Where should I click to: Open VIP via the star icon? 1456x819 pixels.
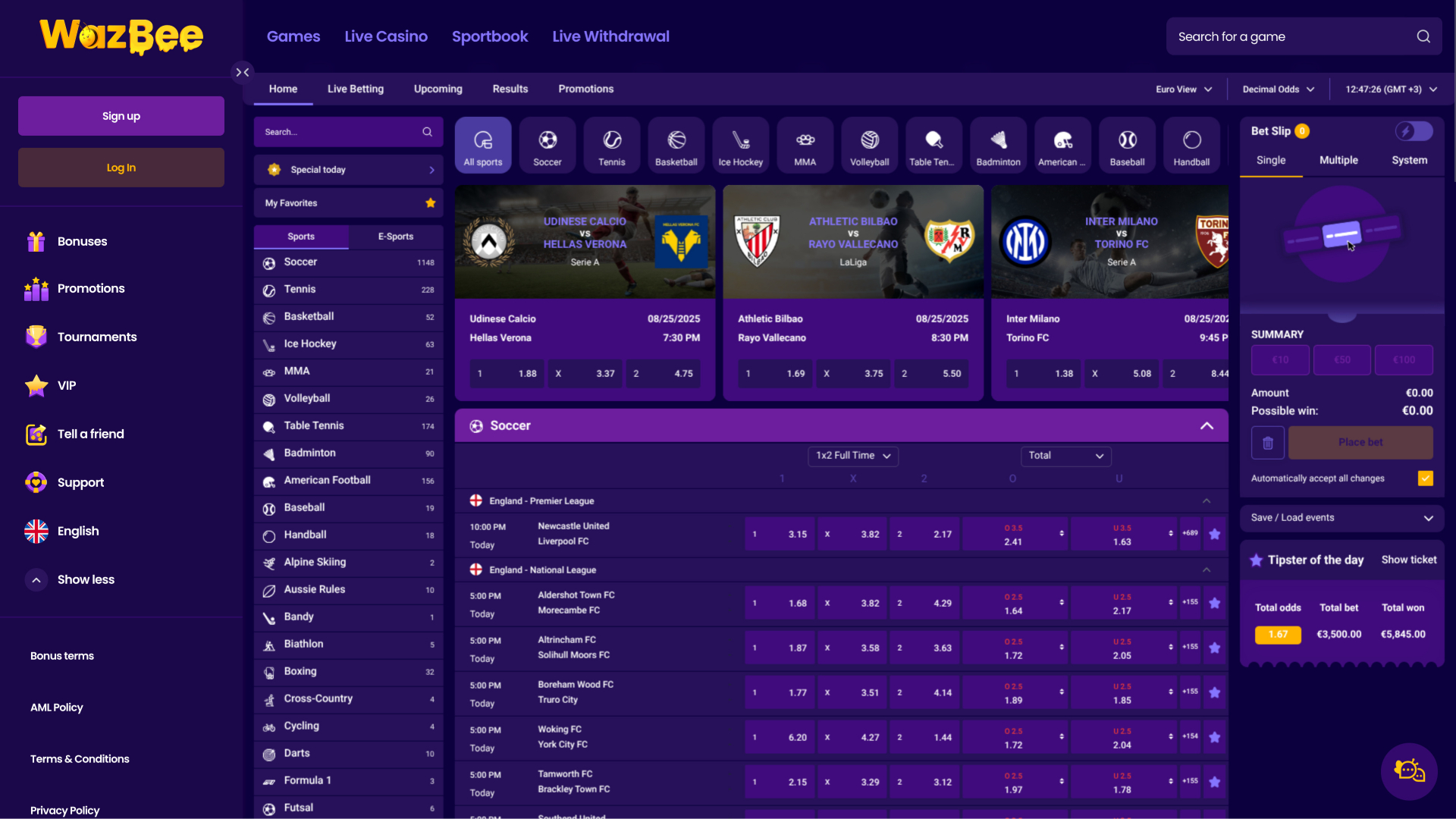coord(36,385)
